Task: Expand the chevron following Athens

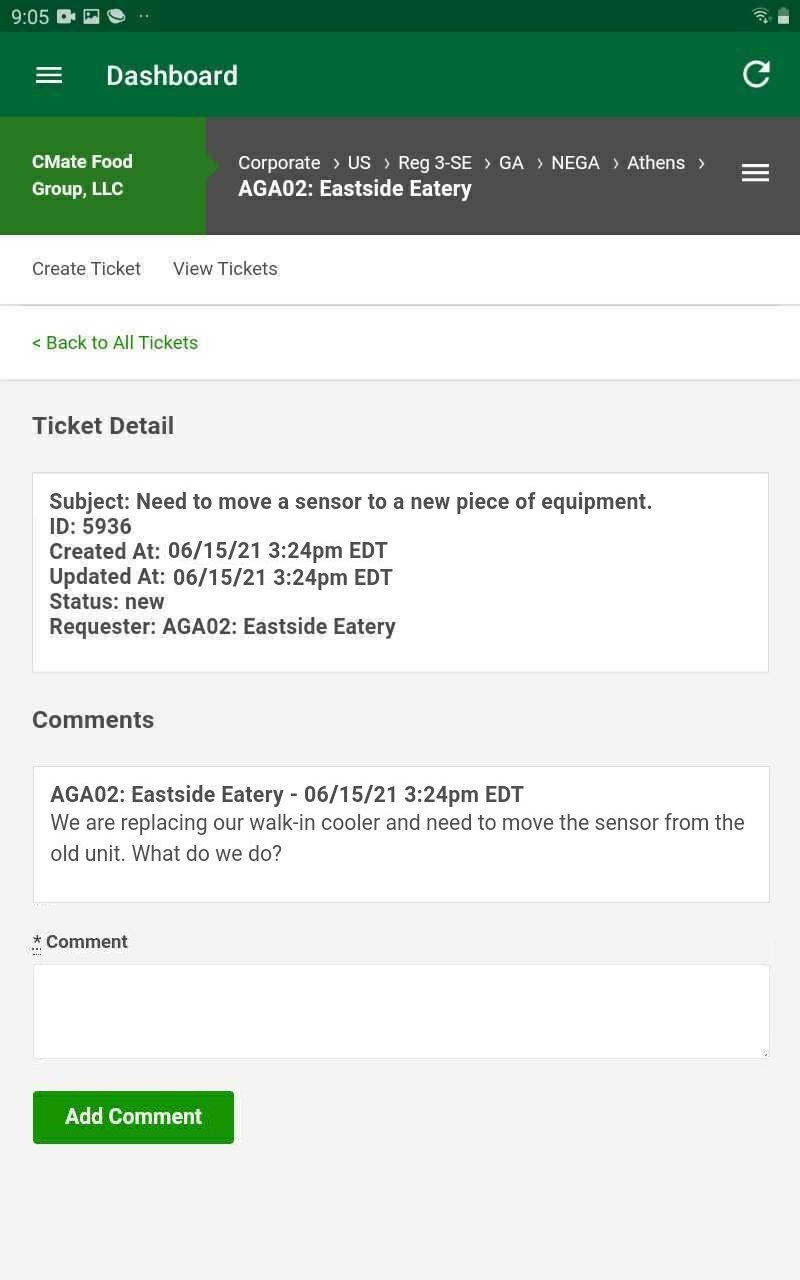Action: tap(702, 163)
